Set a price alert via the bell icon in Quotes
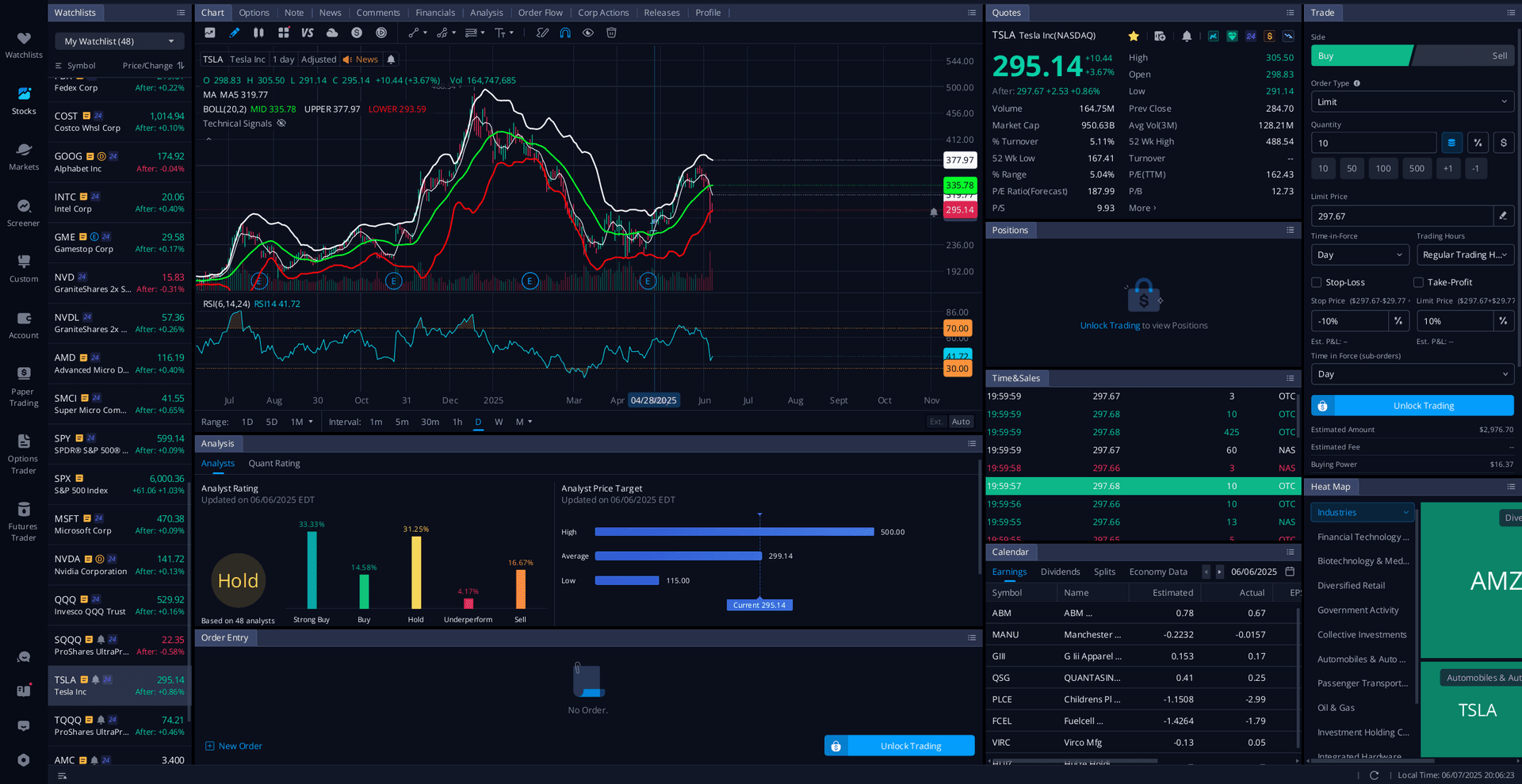This screenshot has width=1522, height=784. pyautogui.click(x=1186, y=36)
